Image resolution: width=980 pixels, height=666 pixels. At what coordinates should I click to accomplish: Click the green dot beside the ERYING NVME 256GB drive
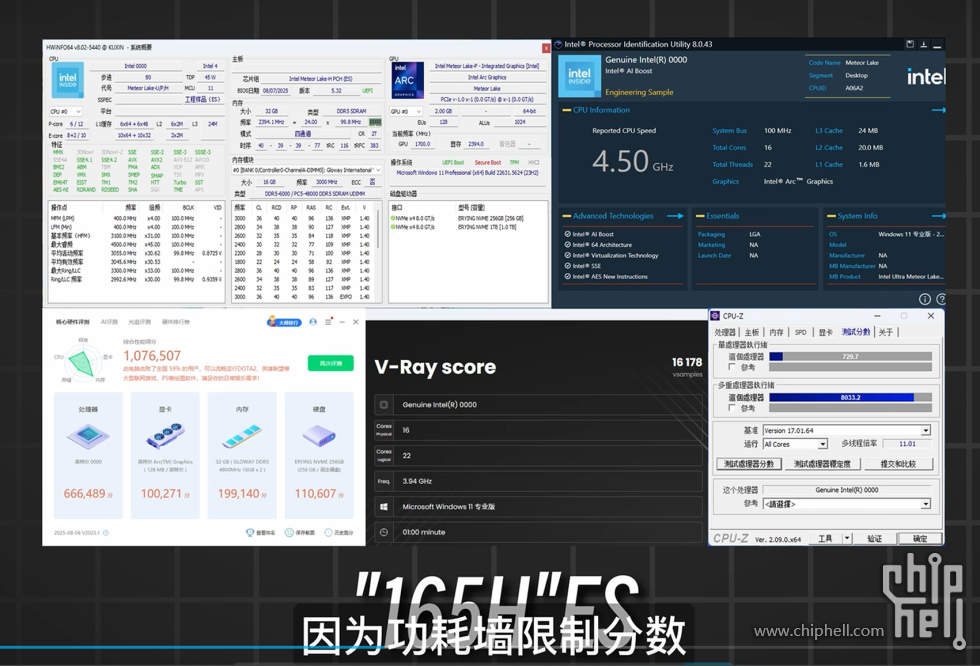[393, 219]
